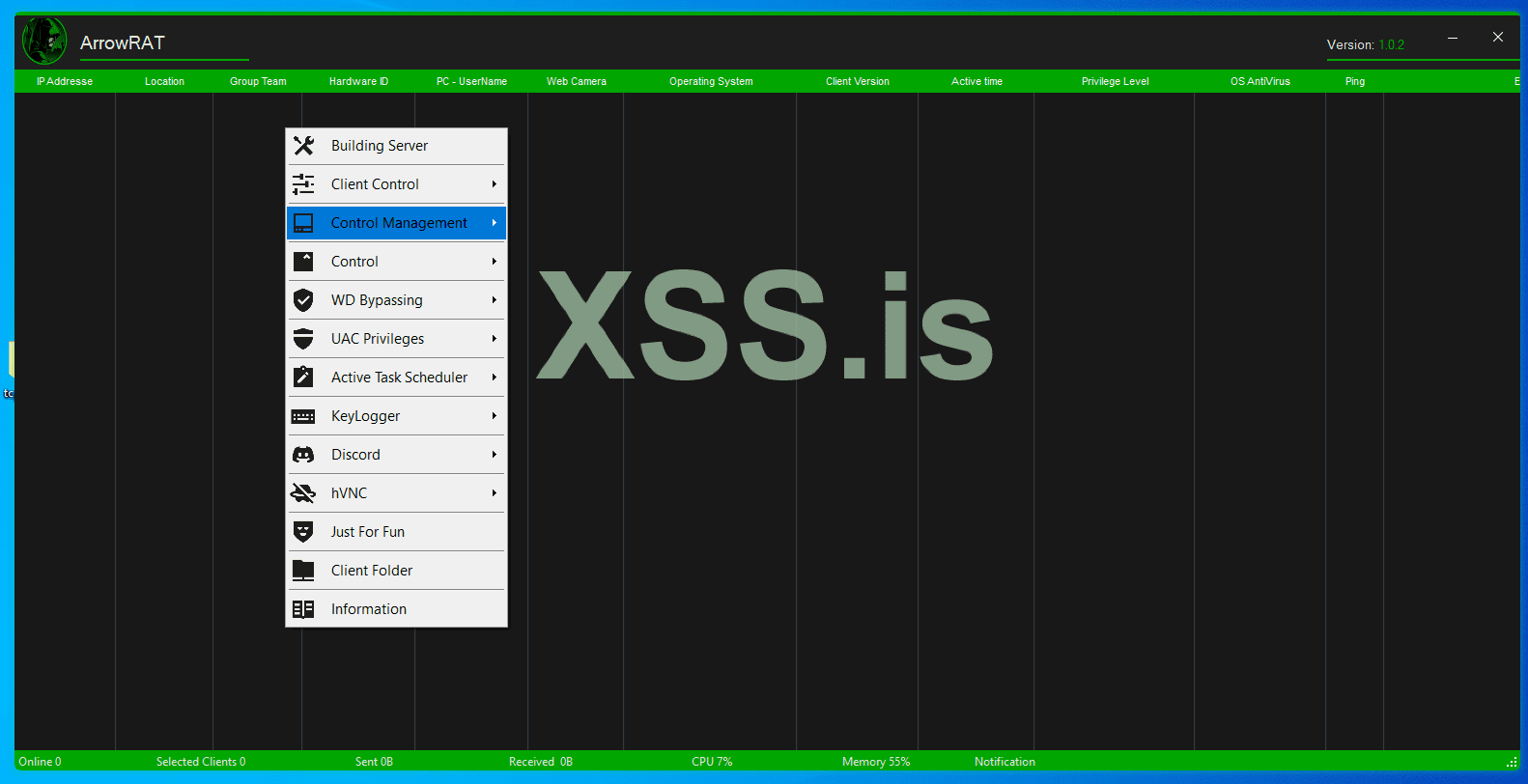
Task: Click the Client Version column header
Action: click(858, 81)
